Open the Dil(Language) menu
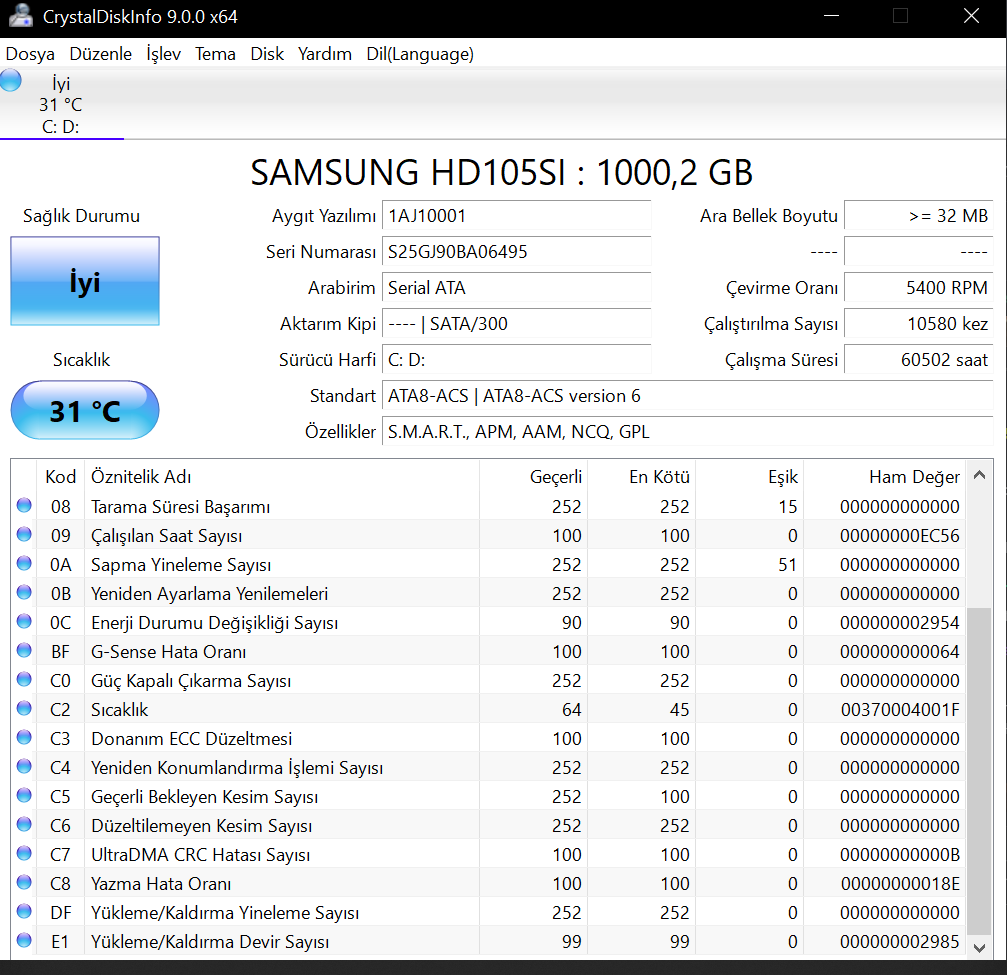 420,54
